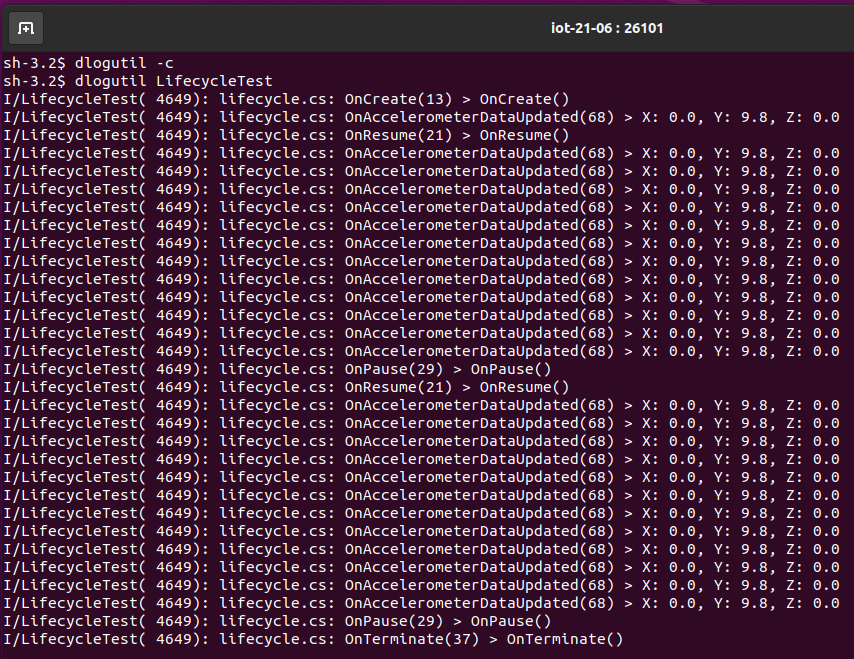854x659 pixels.
Task: Click the window title iot-21-06 : 26101
Action: coord(607,28)
